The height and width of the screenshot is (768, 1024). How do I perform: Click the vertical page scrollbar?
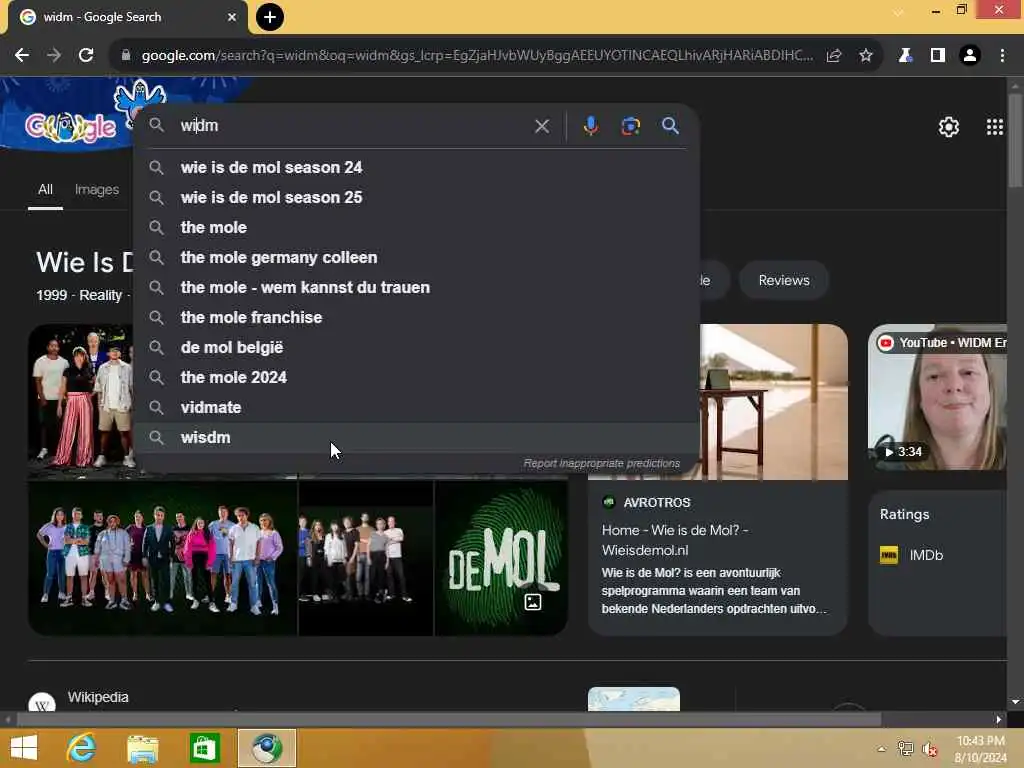pos(1015,140)
